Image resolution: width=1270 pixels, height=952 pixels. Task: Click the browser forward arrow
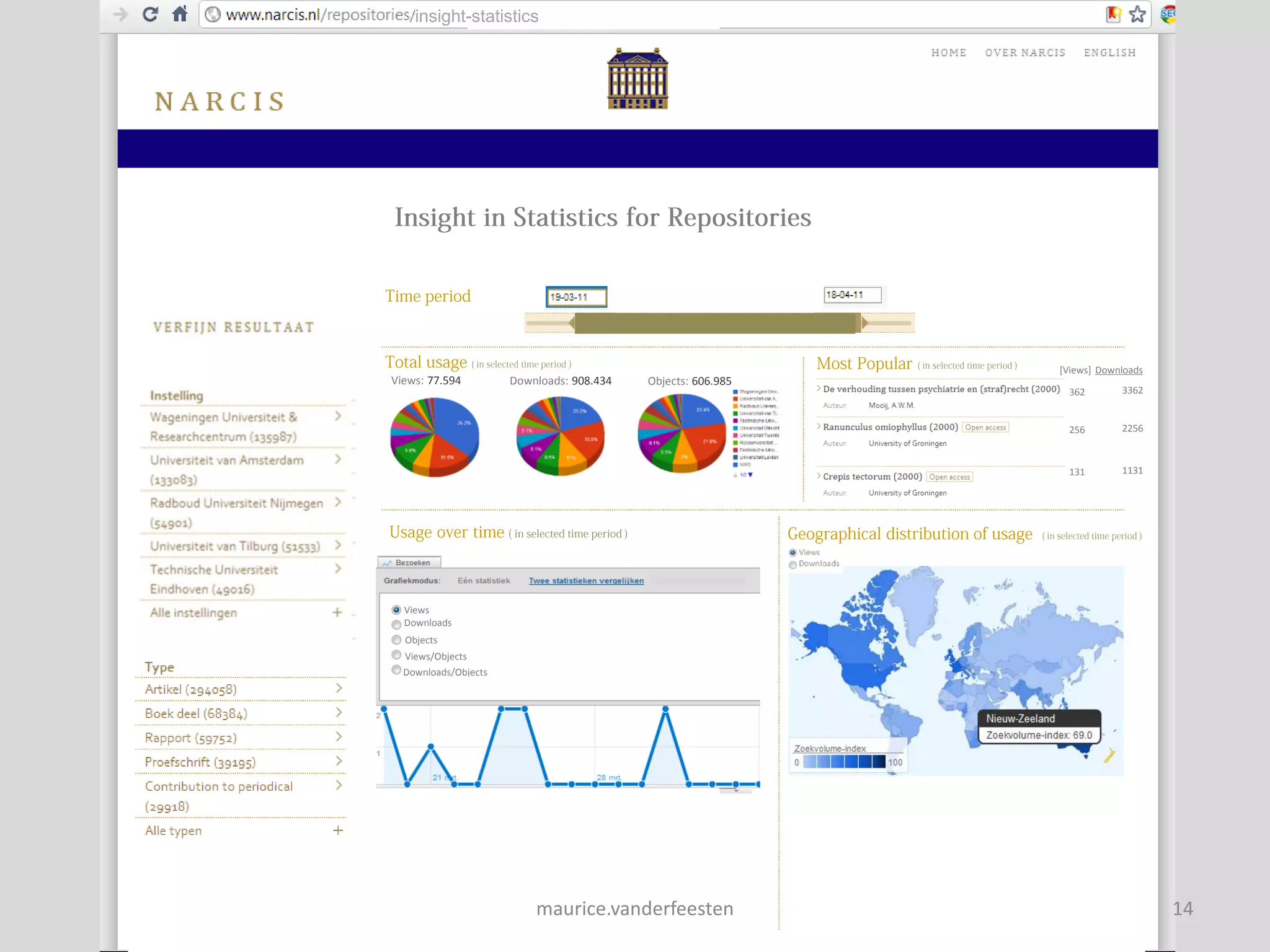tap(121, 14)
